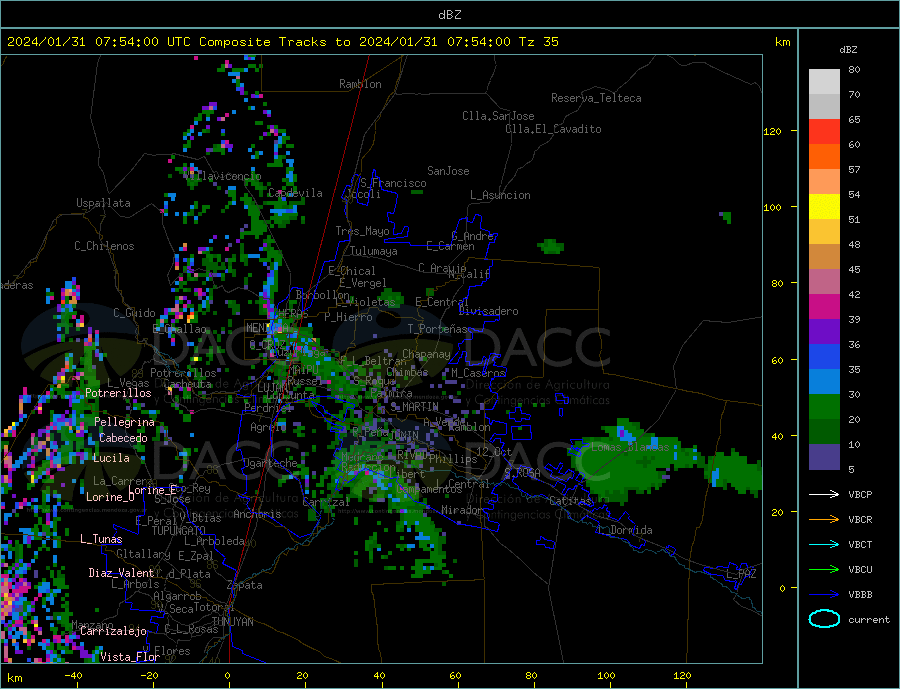Click the '120' tick on right axis

[x=773, y=131]
